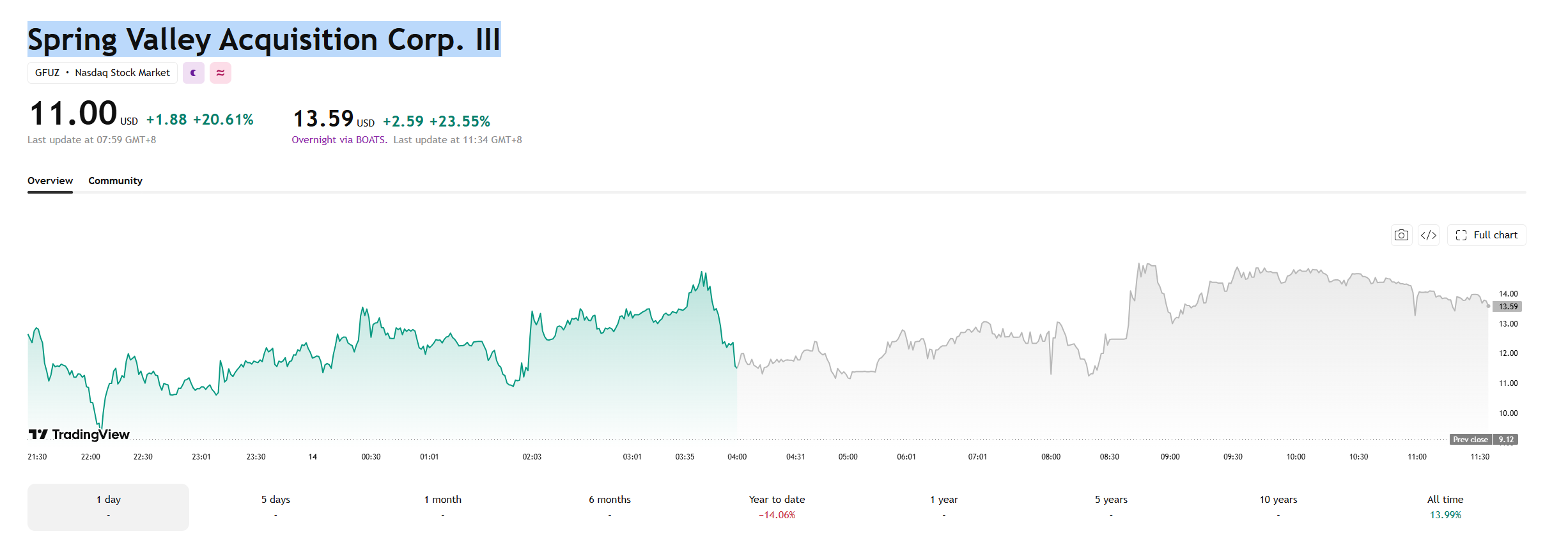1568x547 pixels.
Task: Click the pink approximate-sign badge icon
Action: coord(221,73)
